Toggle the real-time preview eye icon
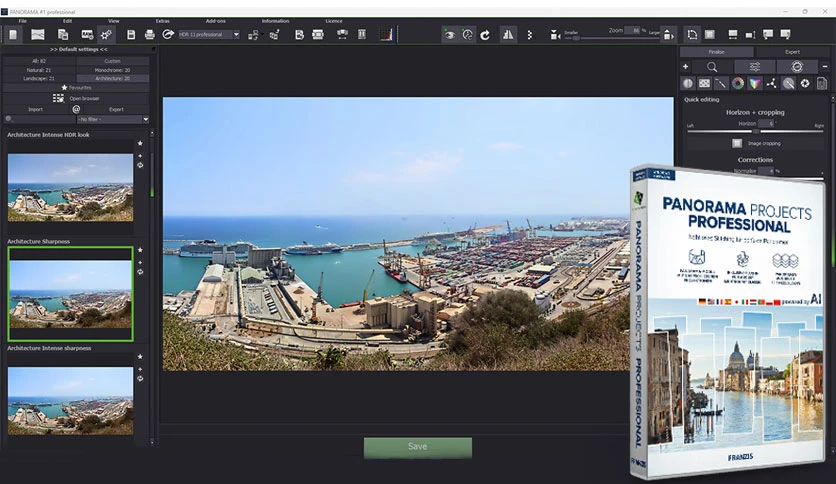 [450, 35]
